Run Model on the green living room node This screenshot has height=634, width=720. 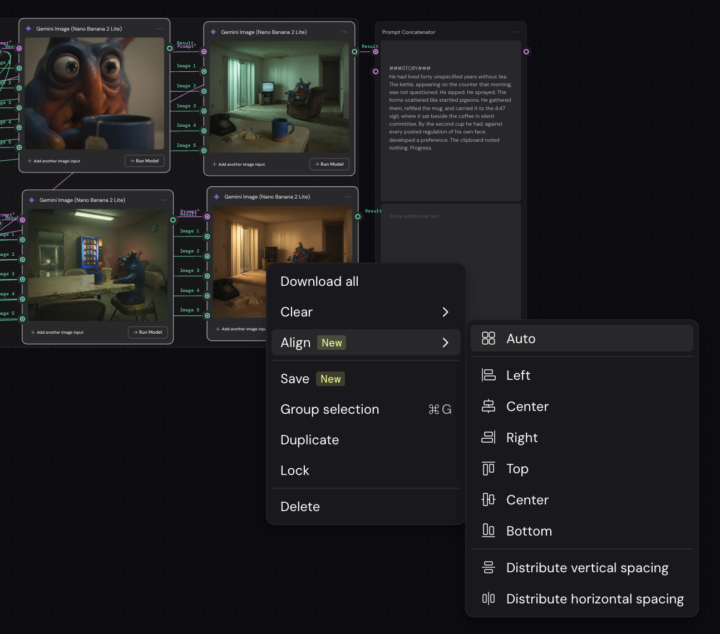(x=329, y=164)
